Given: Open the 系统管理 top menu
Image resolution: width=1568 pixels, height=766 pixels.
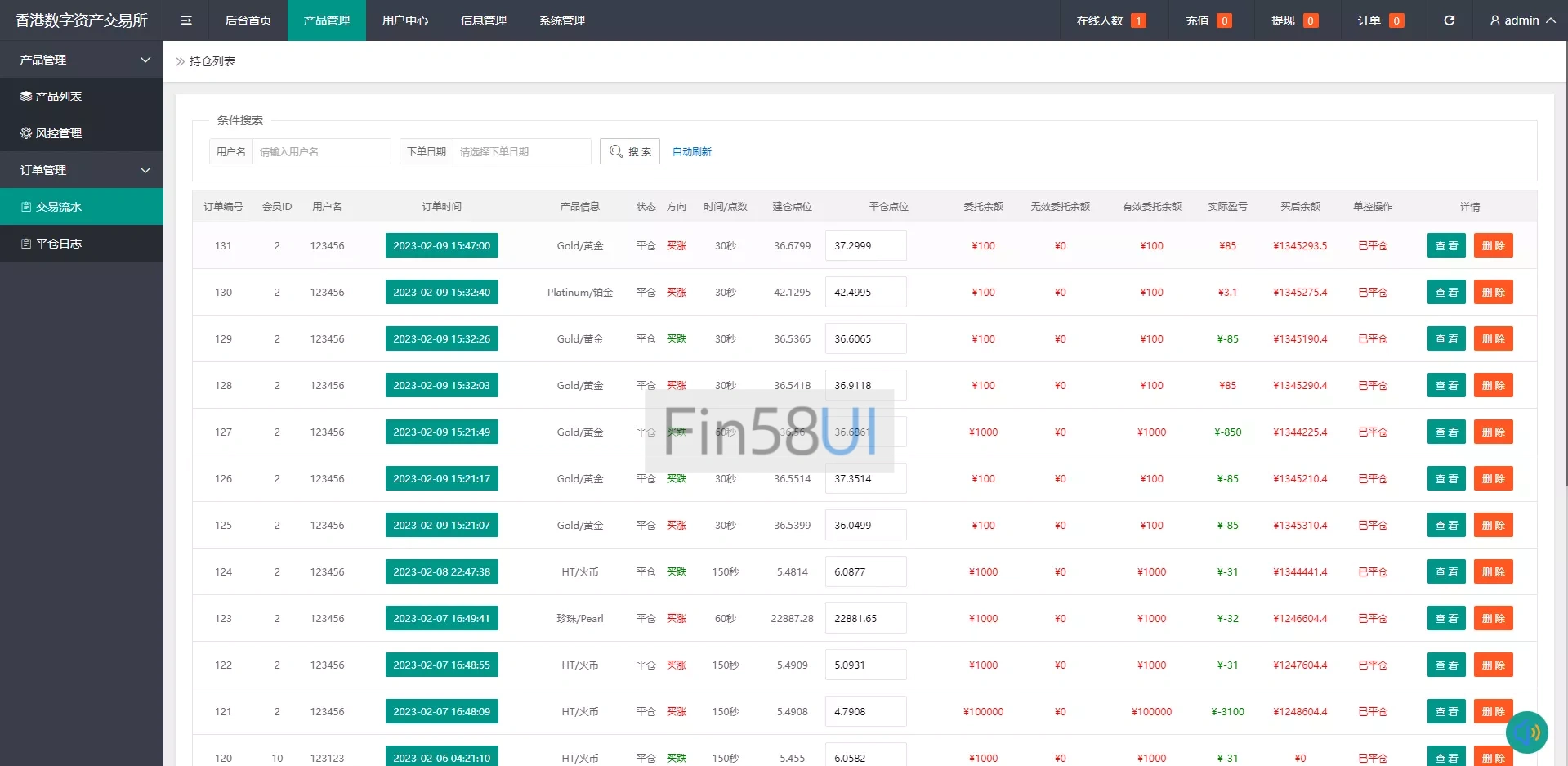Looking at the screenshot, I should click(561, 20).
